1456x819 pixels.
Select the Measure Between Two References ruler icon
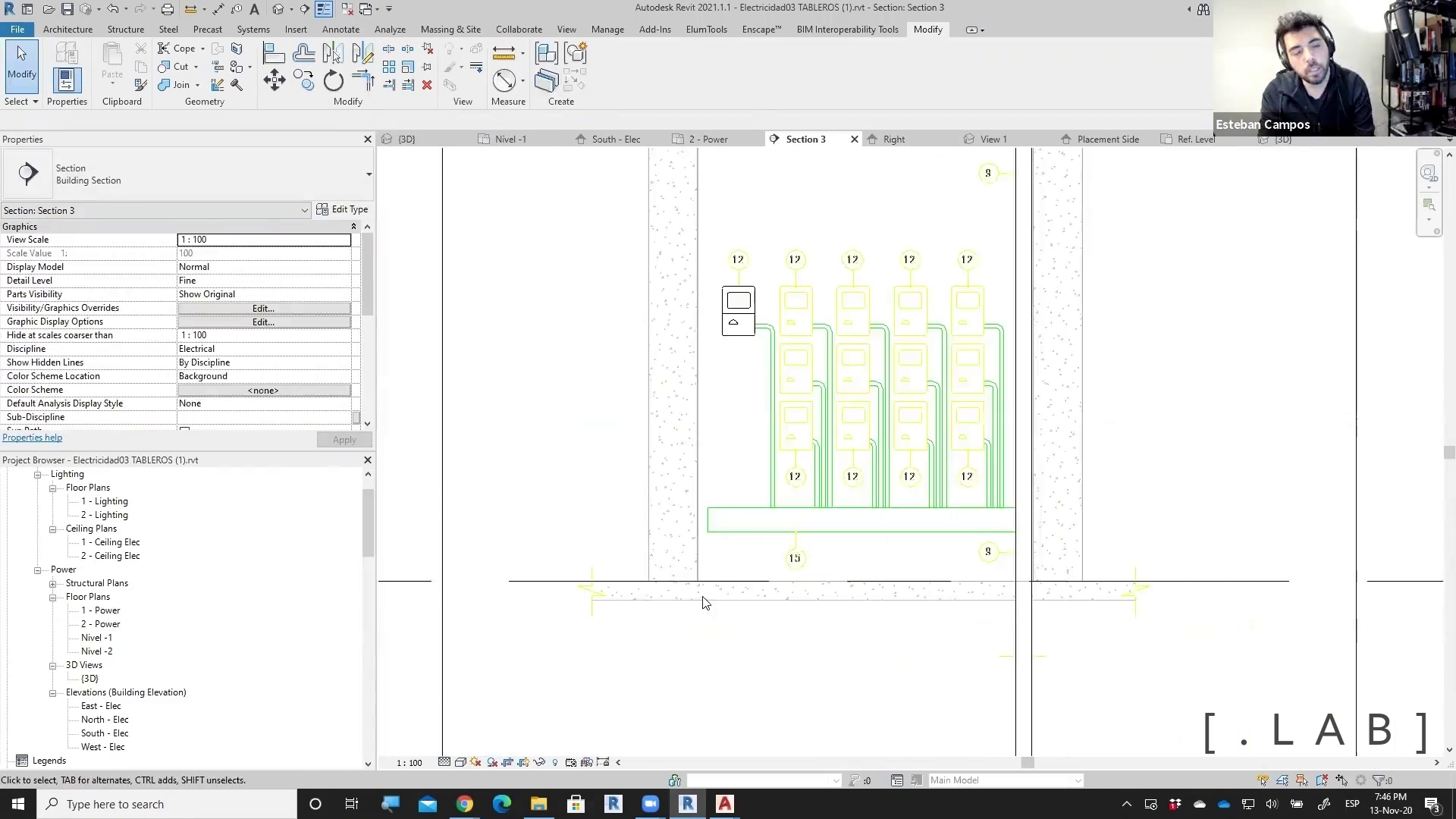pyautogui.click(x=504, y=53)
